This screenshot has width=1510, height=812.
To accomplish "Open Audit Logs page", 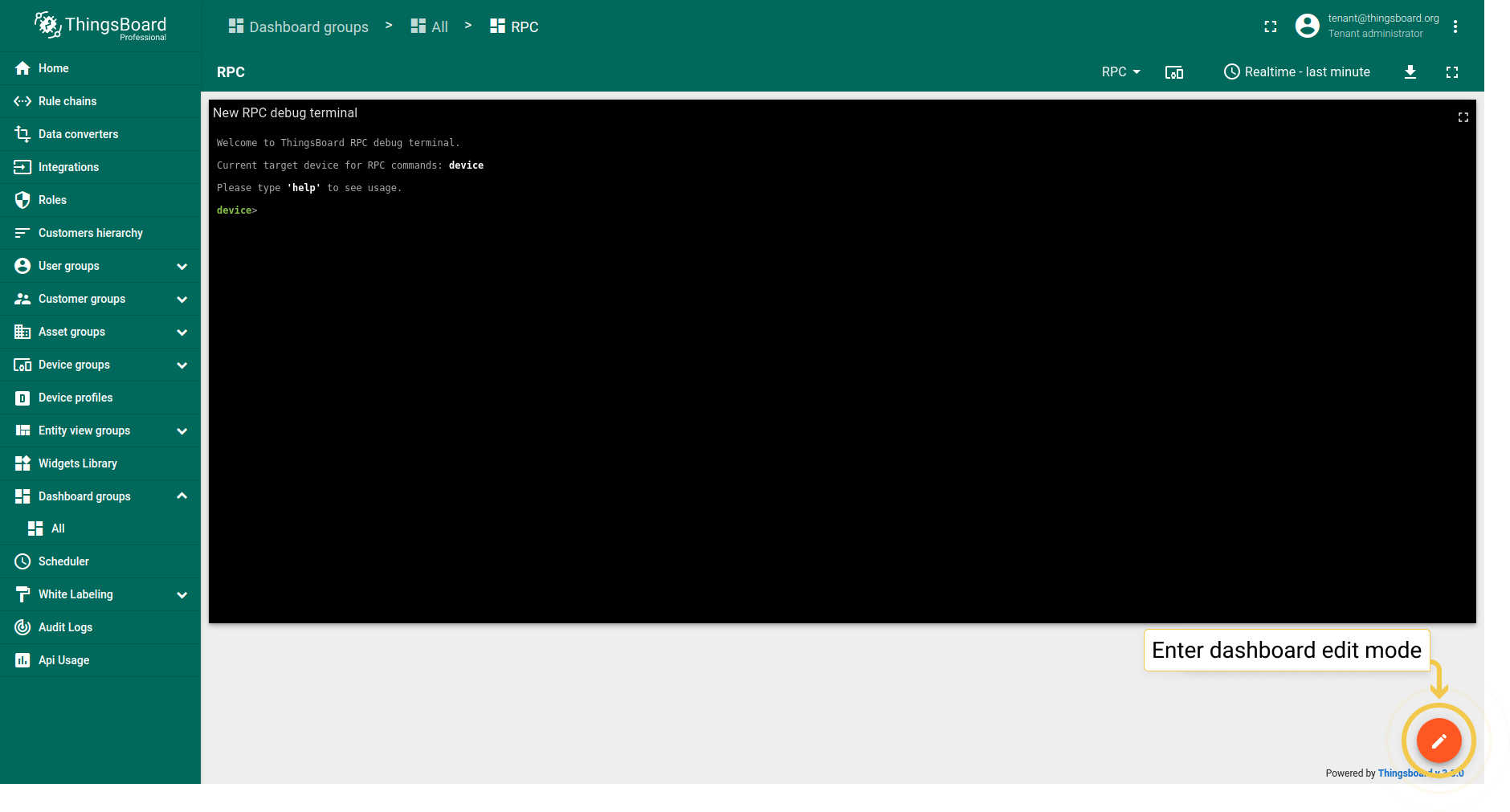I will (100, 627).
